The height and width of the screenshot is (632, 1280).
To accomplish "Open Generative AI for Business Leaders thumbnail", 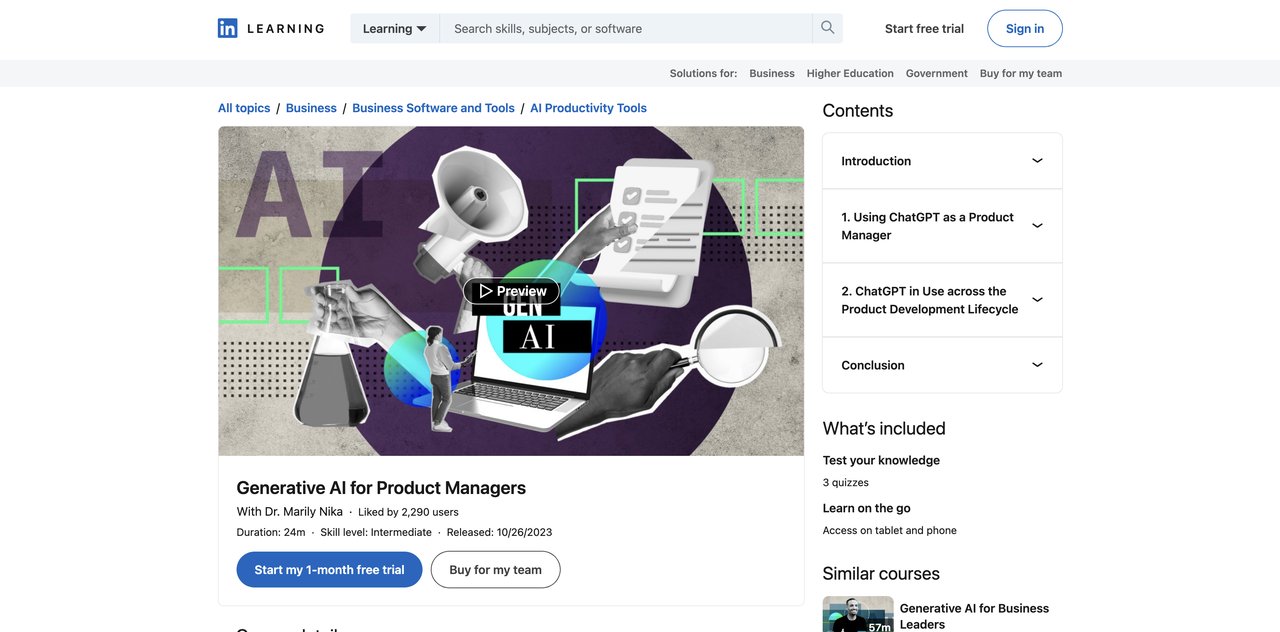I will click(x=858, y=614).
